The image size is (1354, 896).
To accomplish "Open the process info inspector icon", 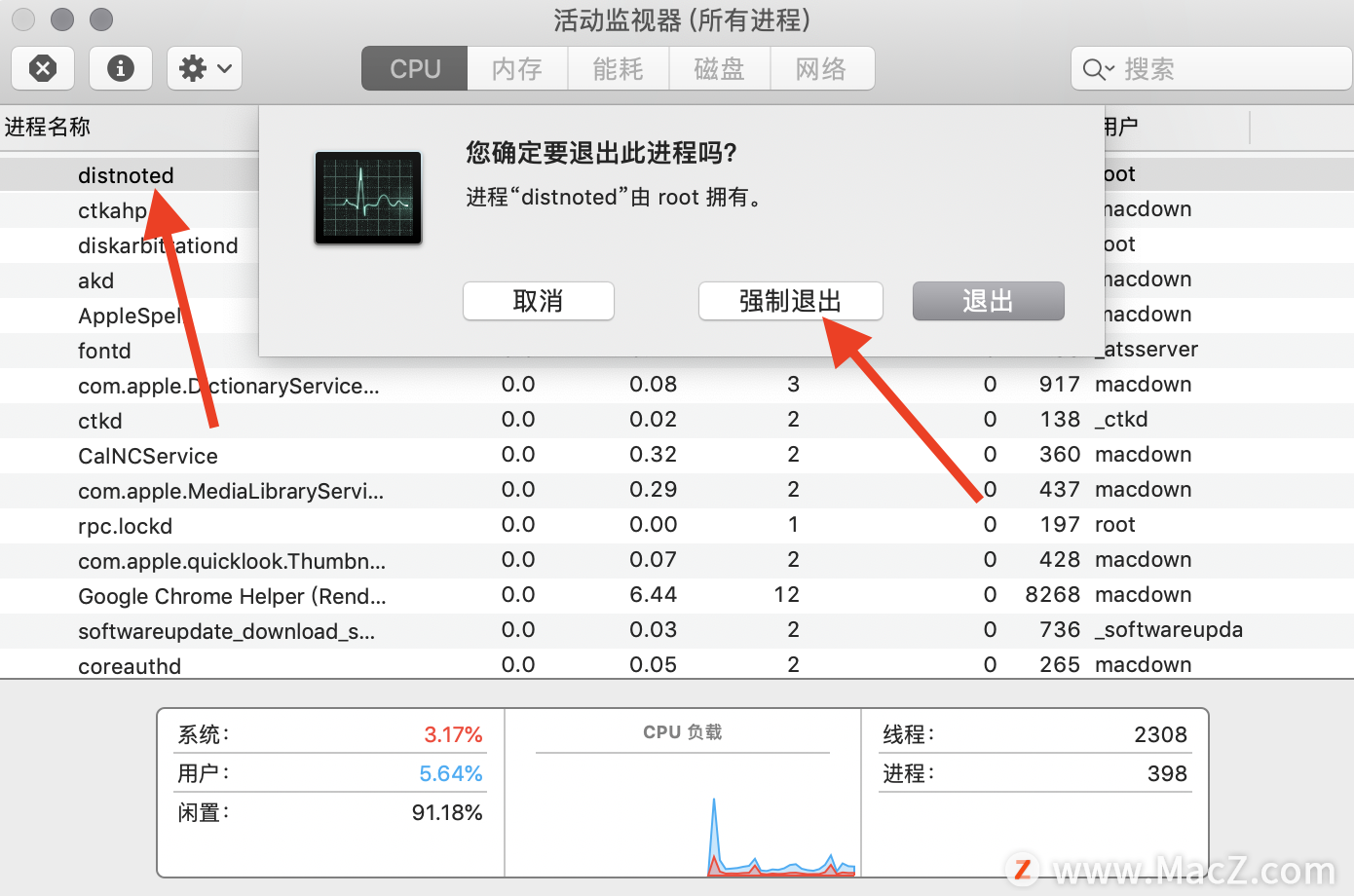I will 121,68.
